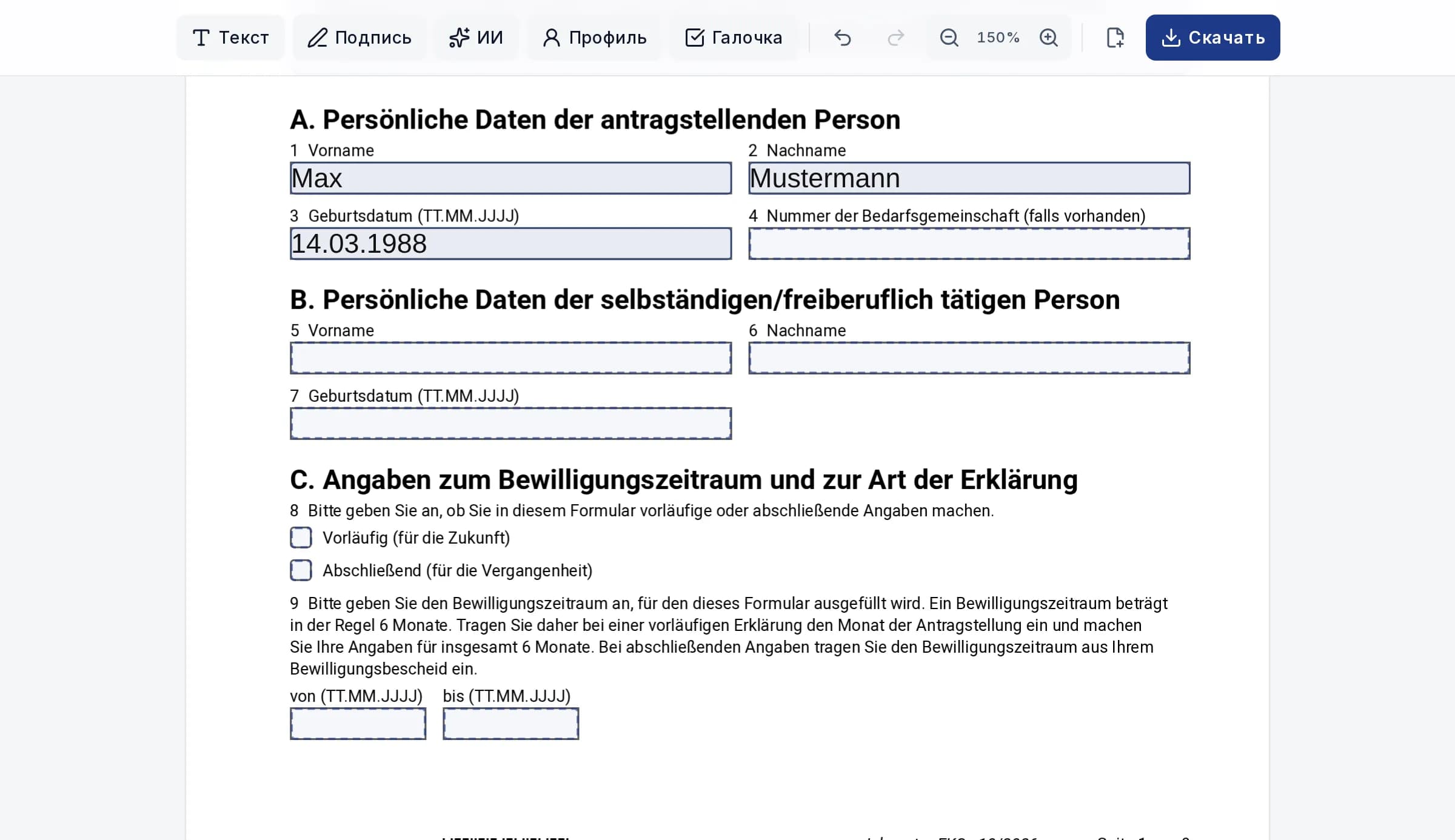Check the Abschließend (für die Vergangenheit) box
Screen dimensions: 1455x840
coord(301,570)
